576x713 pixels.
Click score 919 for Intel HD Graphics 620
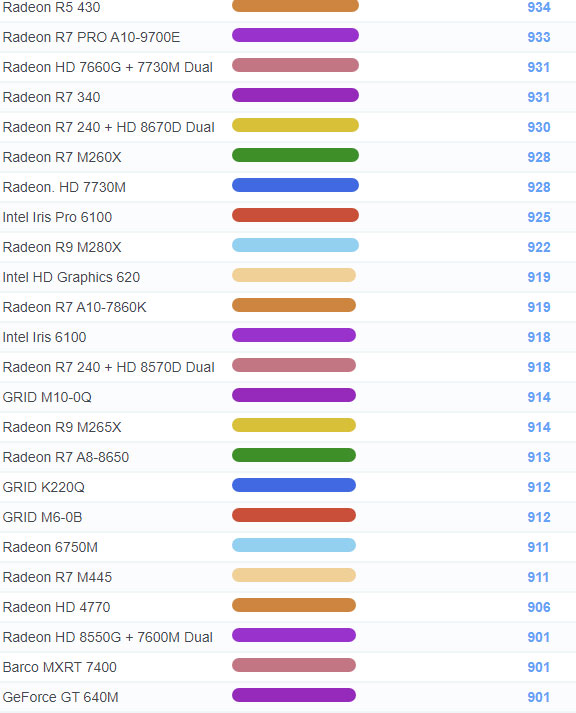[539, 277]
